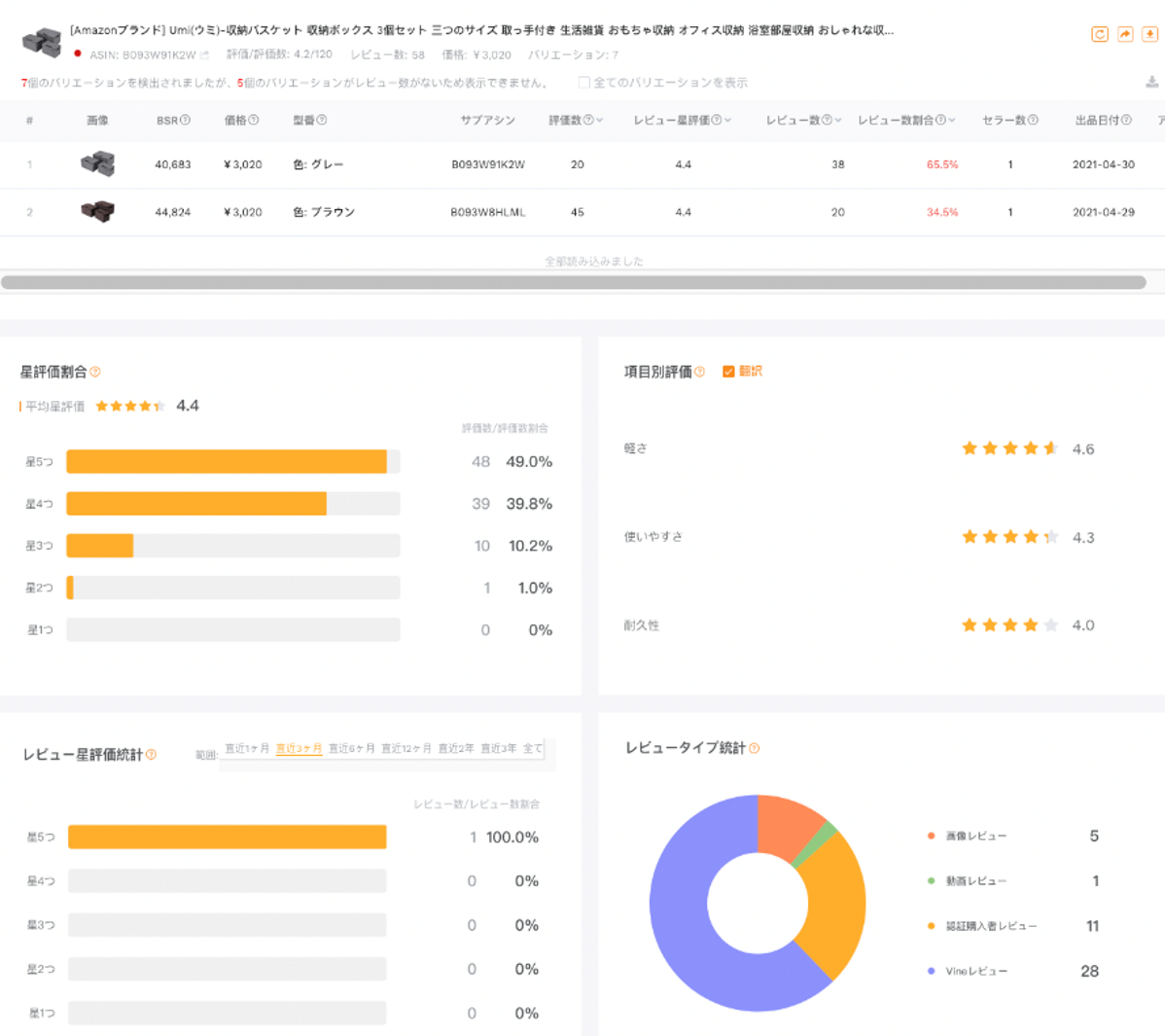Click the 49.0% five-star percentage
This screenshot has height=1036, width=1165.
point(529,461)
